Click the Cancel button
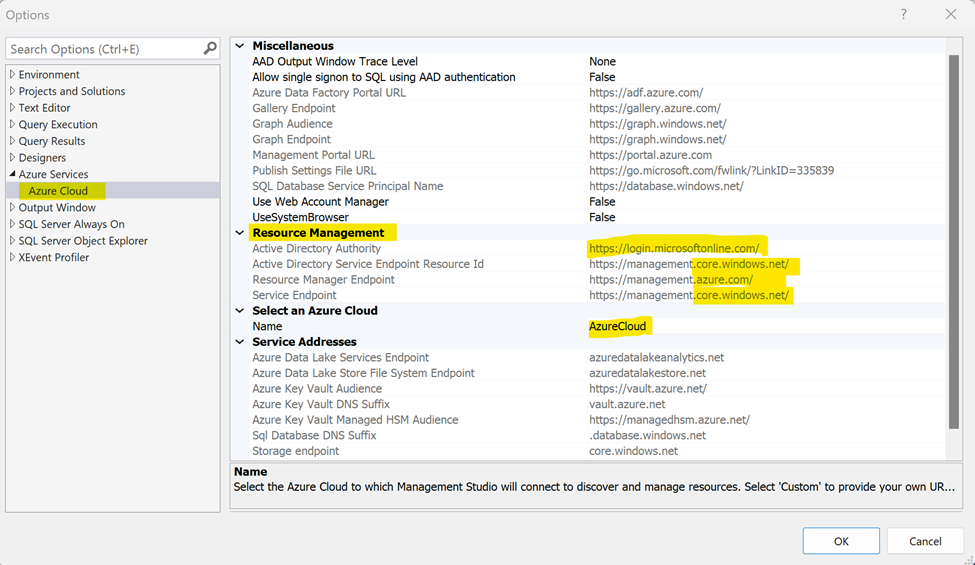 (925, 541)
